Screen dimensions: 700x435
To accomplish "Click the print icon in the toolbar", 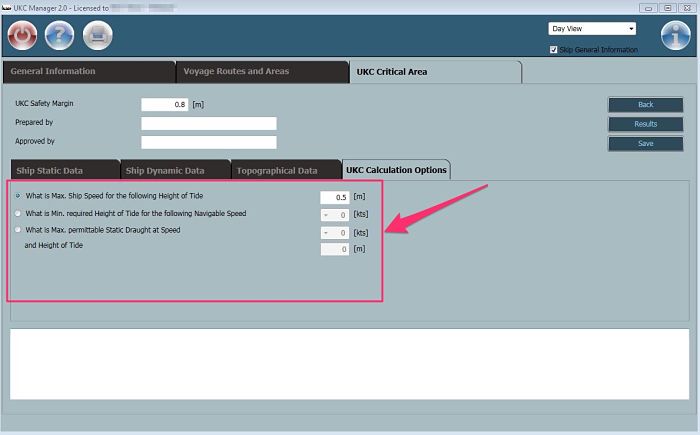I will pos(98,36).
